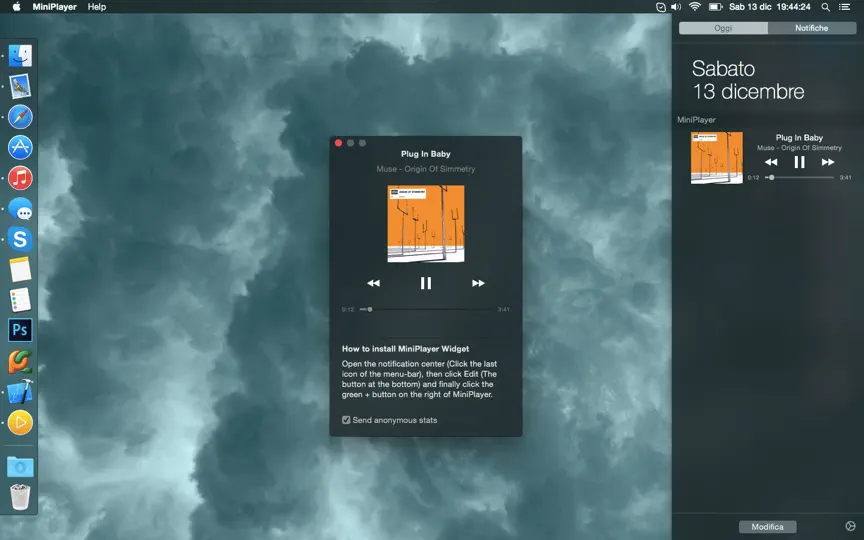Image resolution: width=864 pixels, height=540 pixels.
Task: Launch Safari from the Dock
Action: click(x=20, y=117)
